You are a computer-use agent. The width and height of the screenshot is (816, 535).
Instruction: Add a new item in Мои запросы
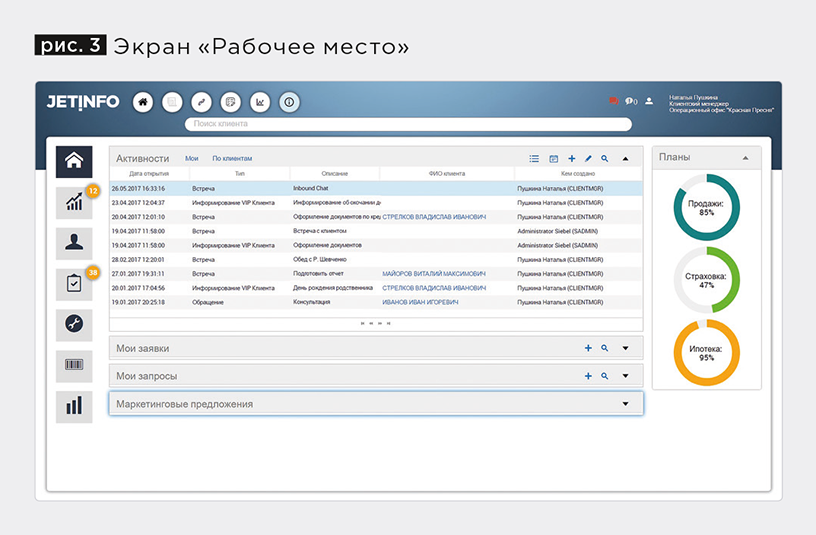click(588, 376)
